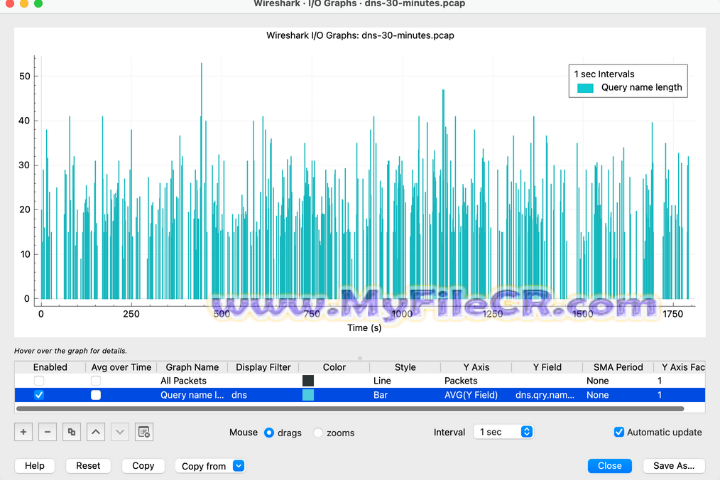Click the Graph Name column header
Image resolution: width=720 pixels, height=480 pixels.
coord(192,367)
